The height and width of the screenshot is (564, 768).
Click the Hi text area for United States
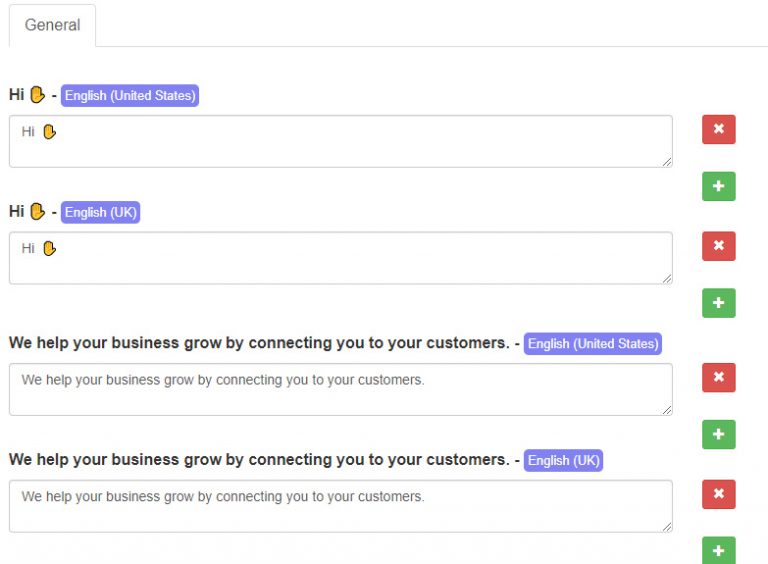[340, 141]
